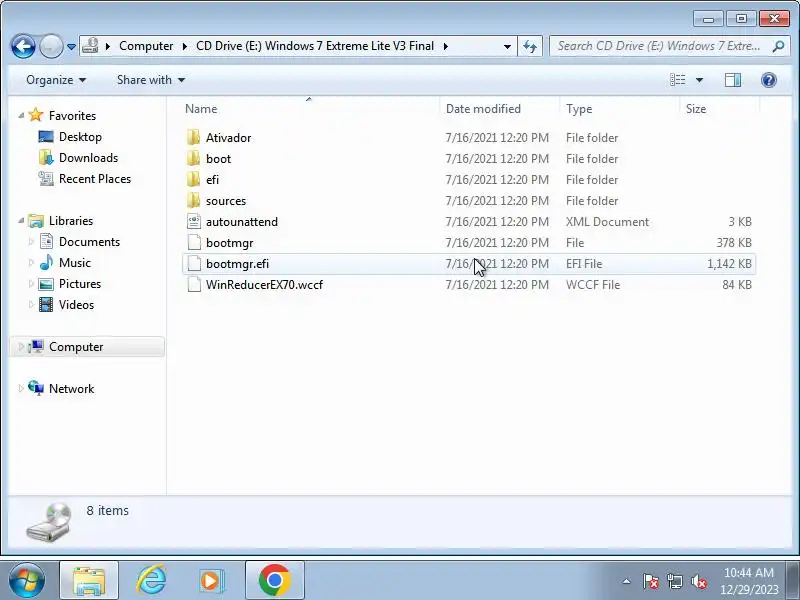Open the More view options dropdown arrow
The width and height of the screenshot is (800, 600).
pos(699,80)
